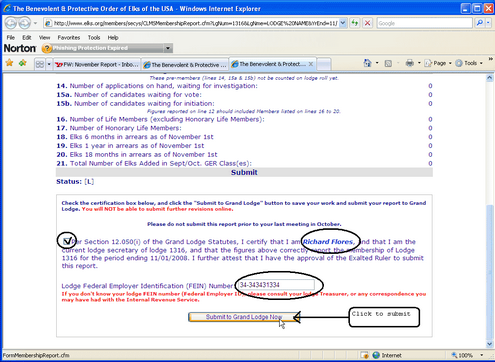
Task: Click the Home page icon
Action: coord(367,63)
